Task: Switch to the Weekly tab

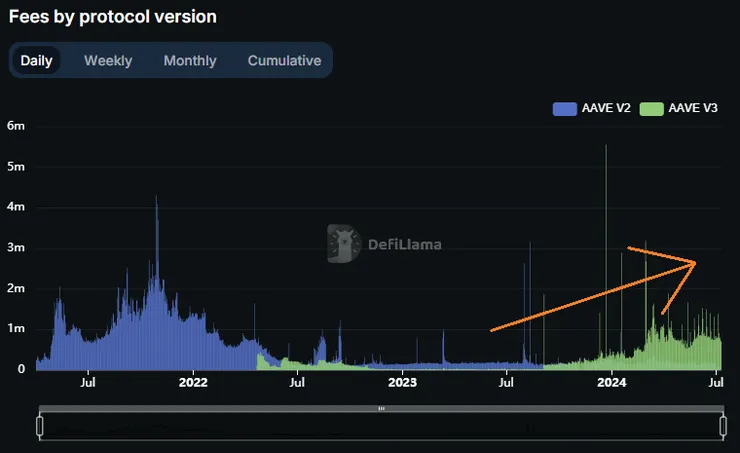Action: (x=108, y=60)
